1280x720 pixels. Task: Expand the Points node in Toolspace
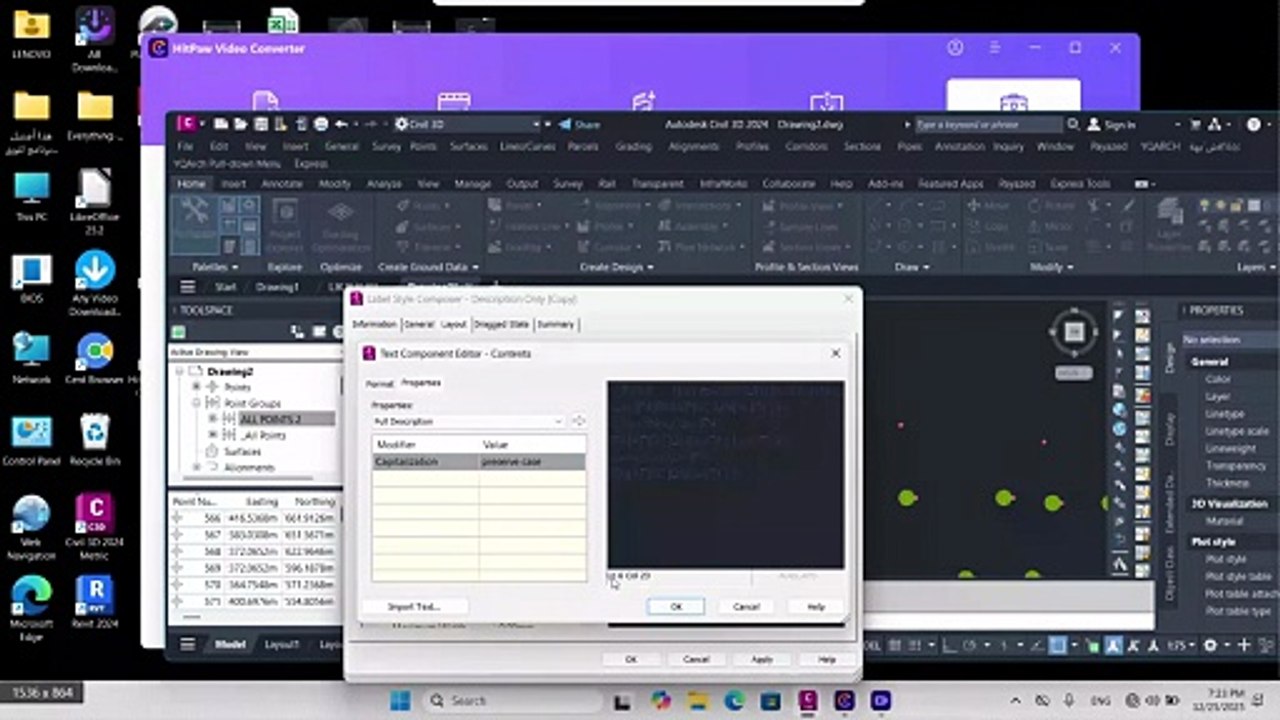coord(196,387)
